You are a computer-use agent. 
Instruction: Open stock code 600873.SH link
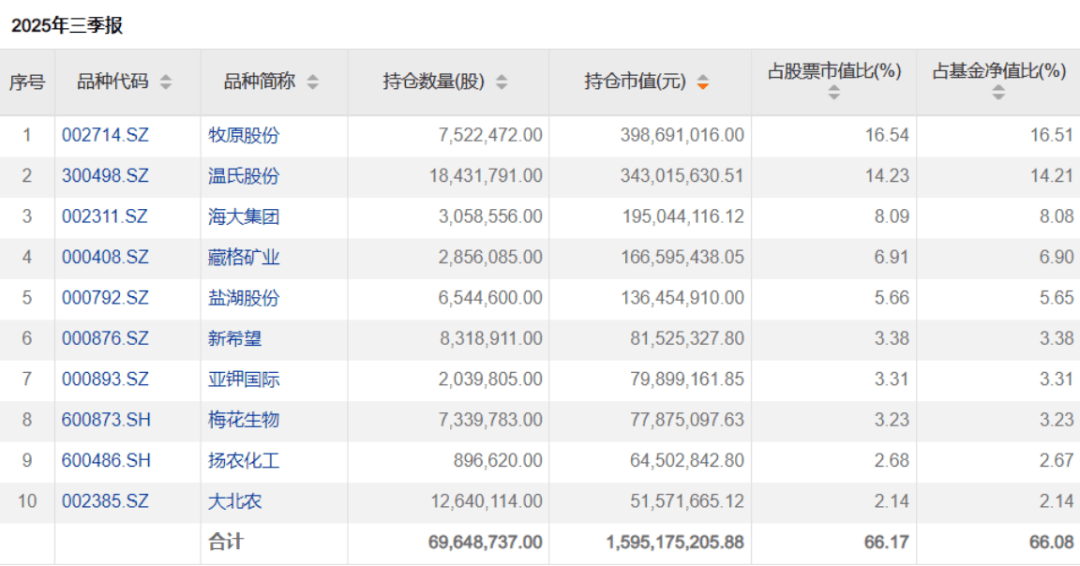pyautogui.click(x=106, y=419)
